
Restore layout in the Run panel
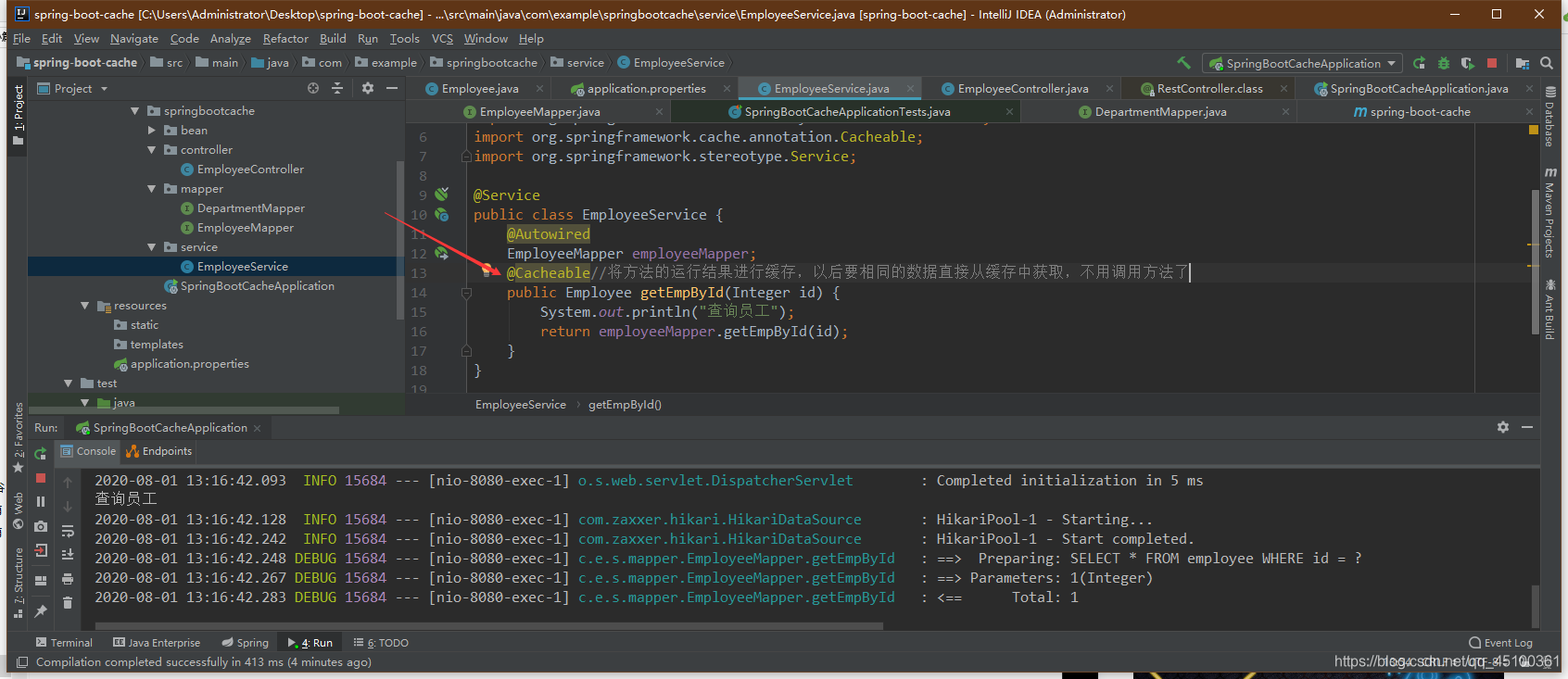pyautogui.click(x=41, y=581)
